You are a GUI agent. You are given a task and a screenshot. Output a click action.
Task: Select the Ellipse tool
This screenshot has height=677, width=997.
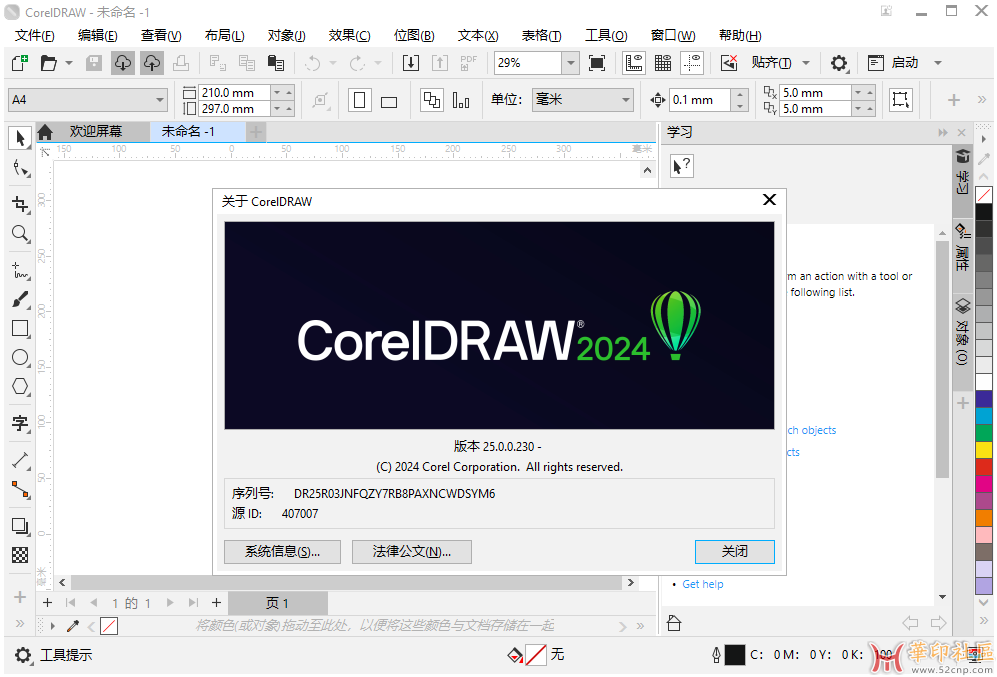[20, 357]
